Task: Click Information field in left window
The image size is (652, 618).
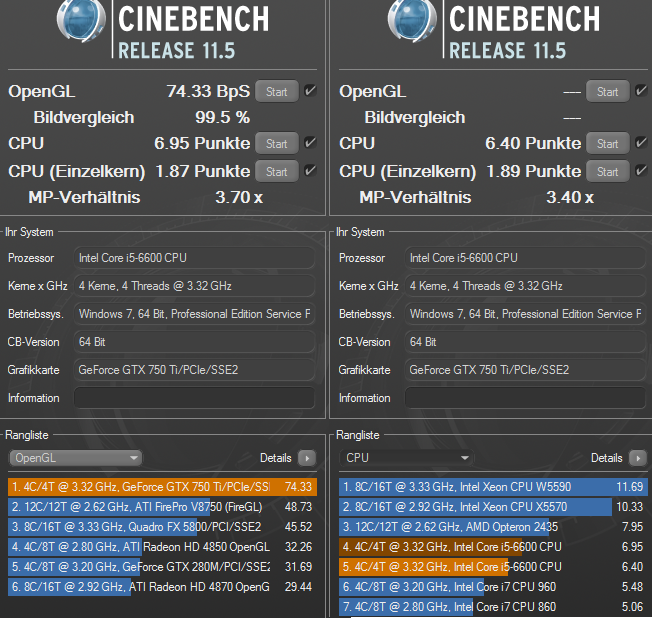Action: [x=194, y=398]
